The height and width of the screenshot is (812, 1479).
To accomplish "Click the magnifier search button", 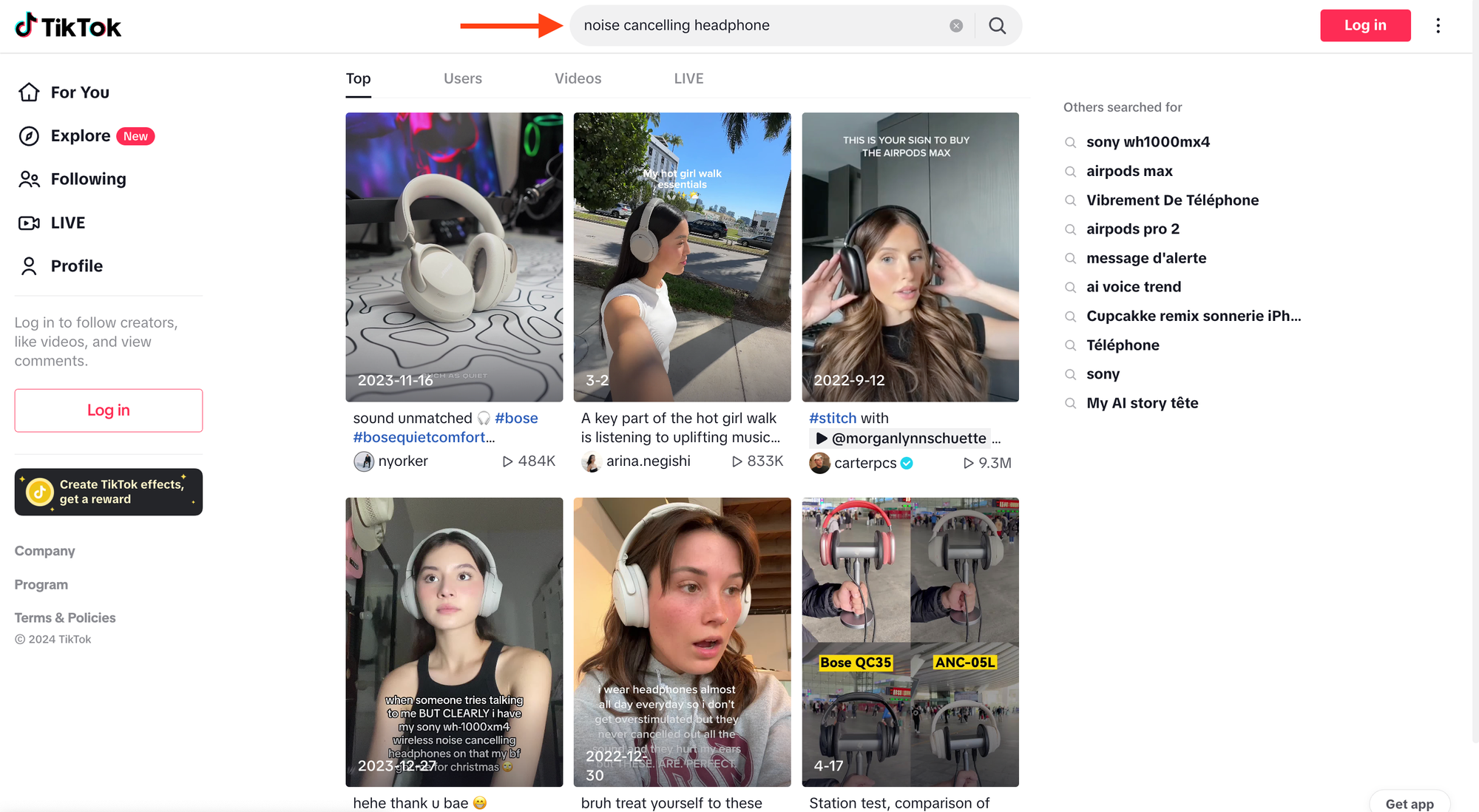I will (x=998, y=26).
